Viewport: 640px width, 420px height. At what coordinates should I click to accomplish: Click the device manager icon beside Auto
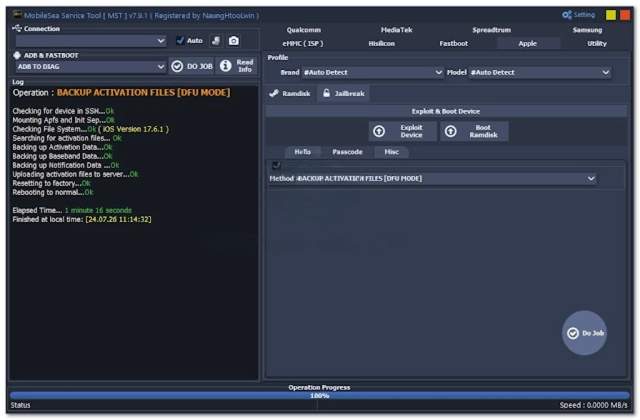point(216,40)
